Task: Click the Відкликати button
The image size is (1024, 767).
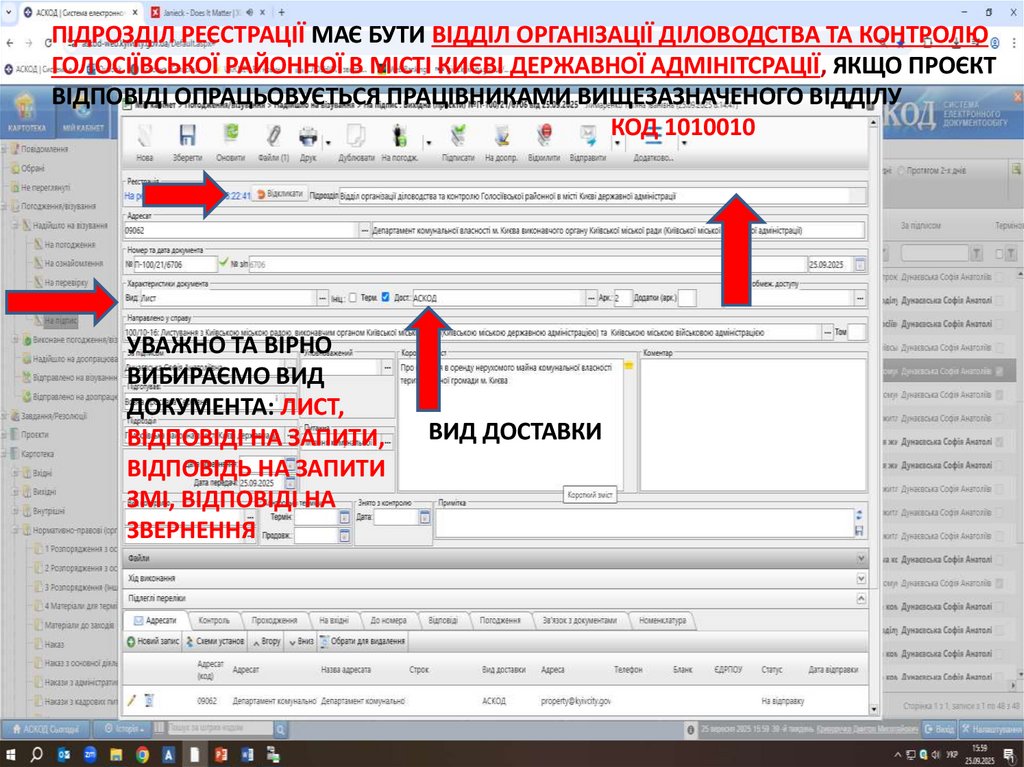Action: (x=279, y=194)
